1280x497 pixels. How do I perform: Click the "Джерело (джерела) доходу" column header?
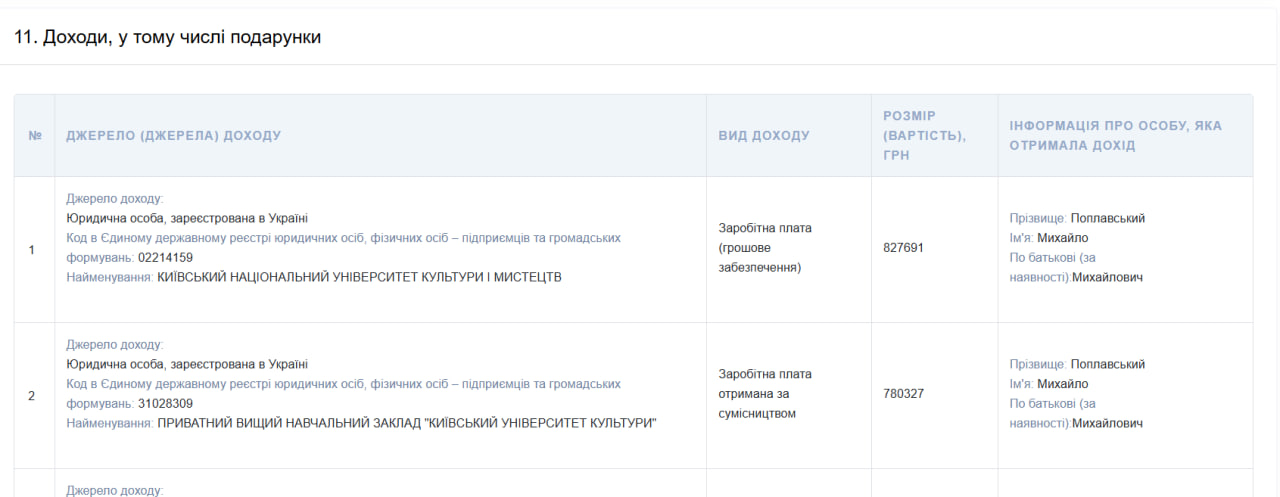pyautogui.click(x=173, y=136)
